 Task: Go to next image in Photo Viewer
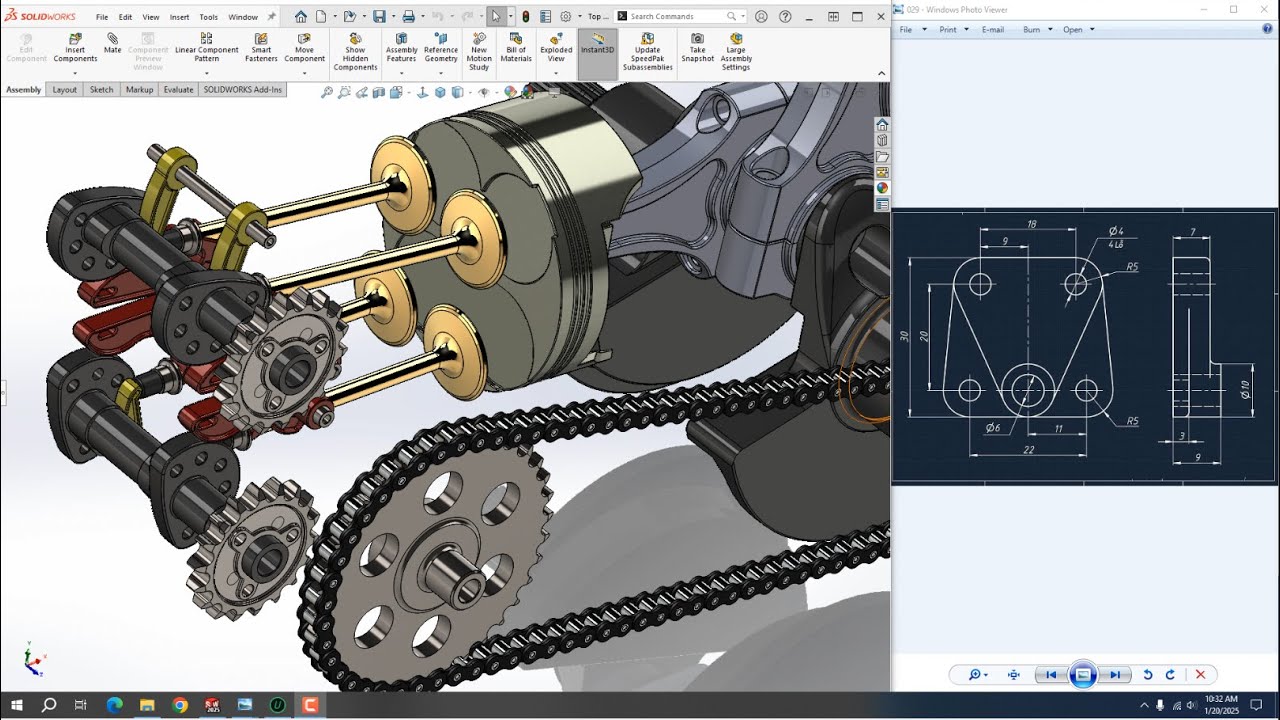pyautogui.click(x=1115, y=675)
